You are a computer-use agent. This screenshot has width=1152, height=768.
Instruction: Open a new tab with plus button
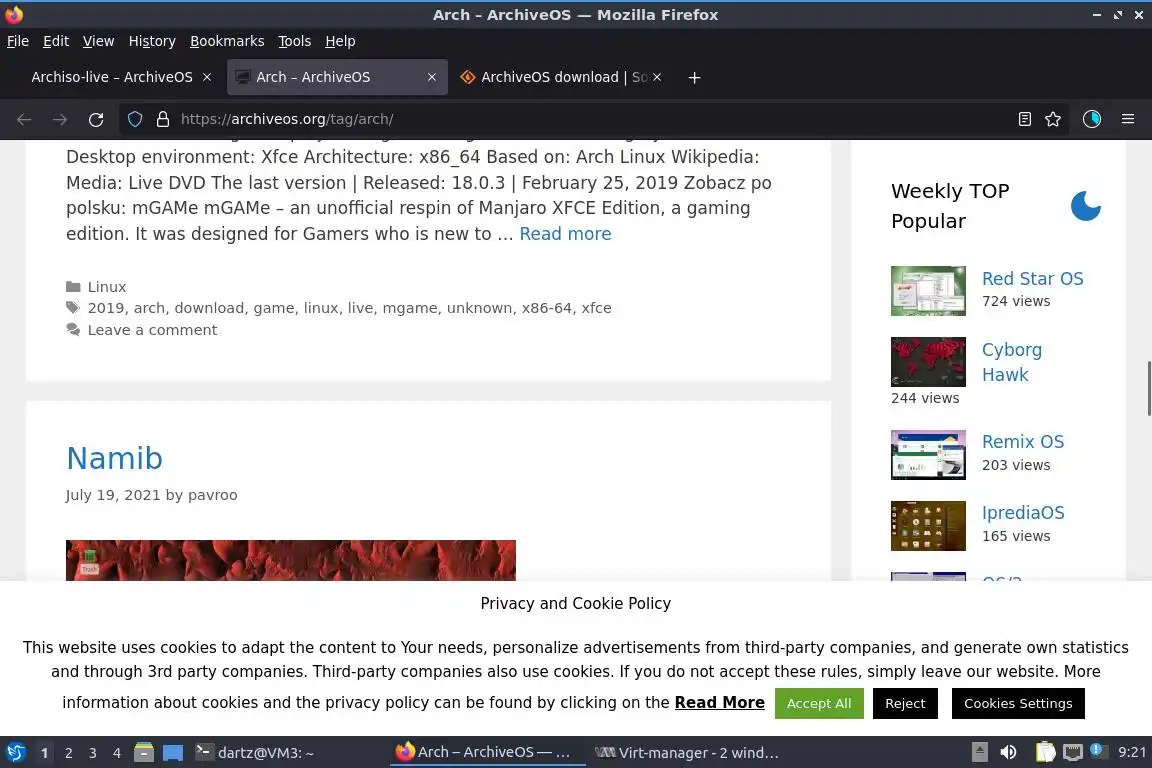(x=694, y=77)
